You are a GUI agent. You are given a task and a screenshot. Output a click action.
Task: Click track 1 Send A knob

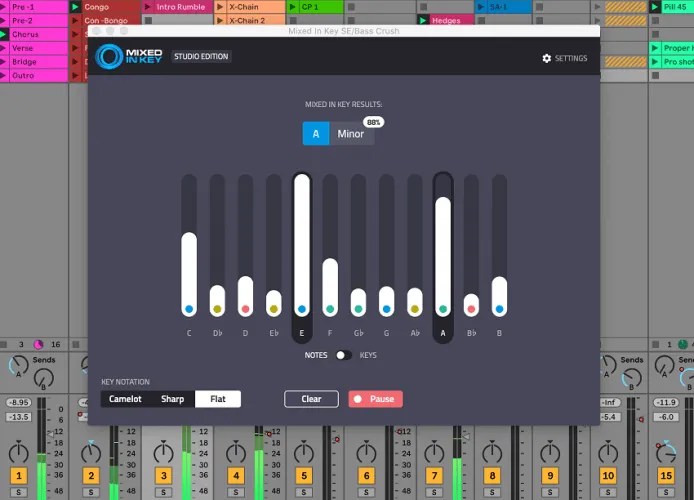click(x=18, y=366)
